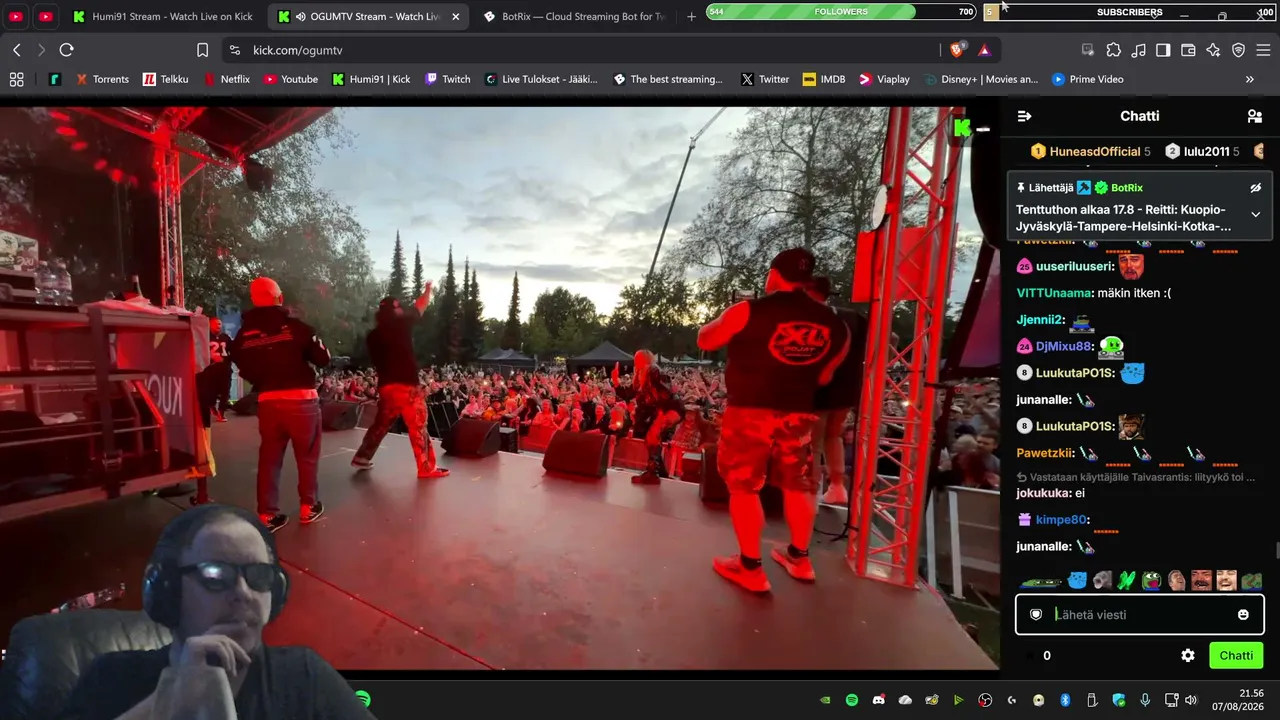Viewport: 1280px width, 720px height.
Task: Open Netflix bookmark
Action: 226,79
